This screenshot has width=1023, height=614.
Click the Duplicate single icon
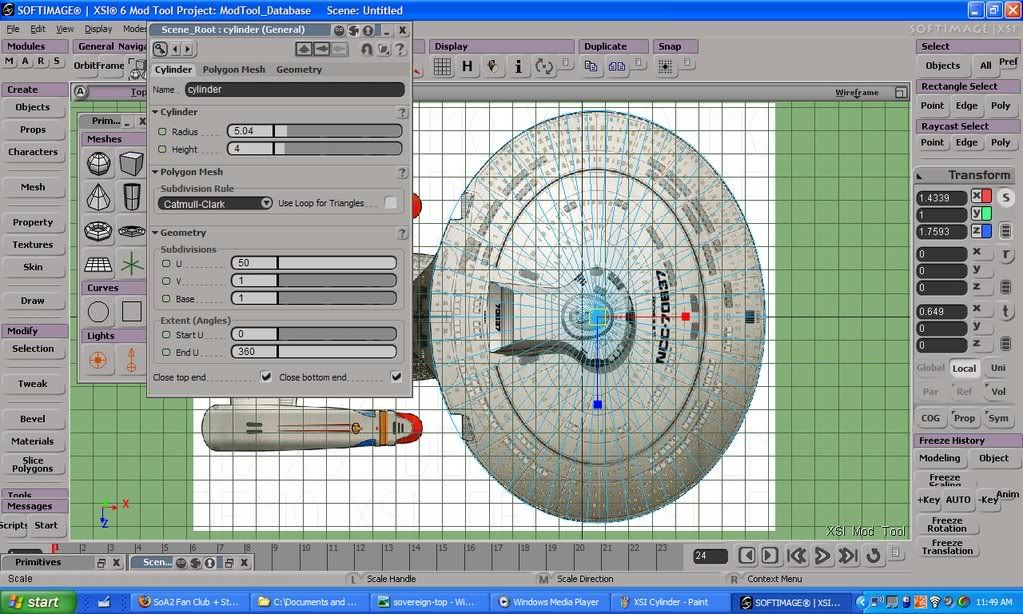click(591, 66)
